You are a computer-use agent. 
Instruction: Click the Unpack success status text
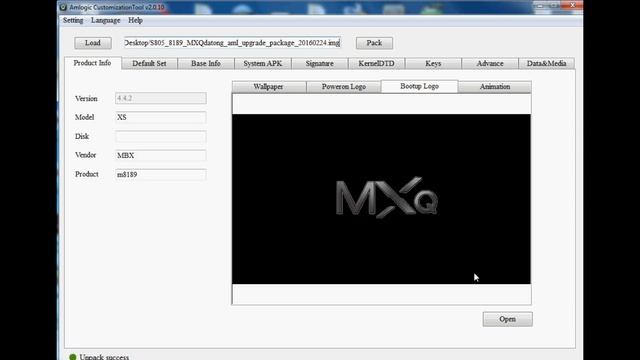(x=104, y=357)
